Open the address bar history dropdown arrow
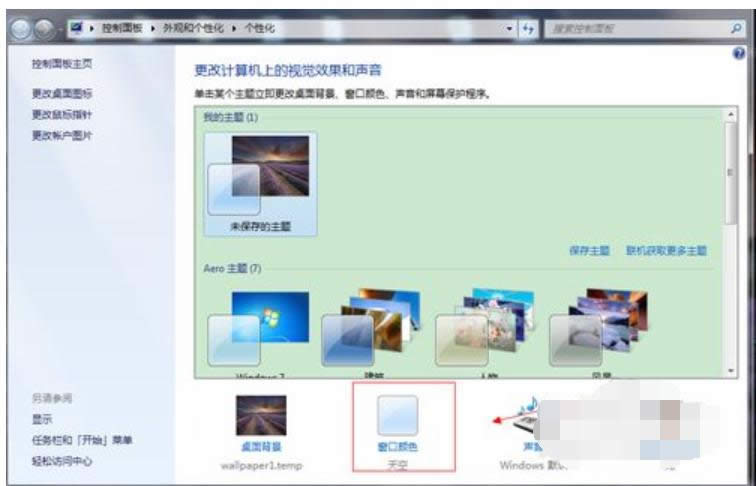The height and width of the screenshot is (486, 756). [x=509, y=29]
